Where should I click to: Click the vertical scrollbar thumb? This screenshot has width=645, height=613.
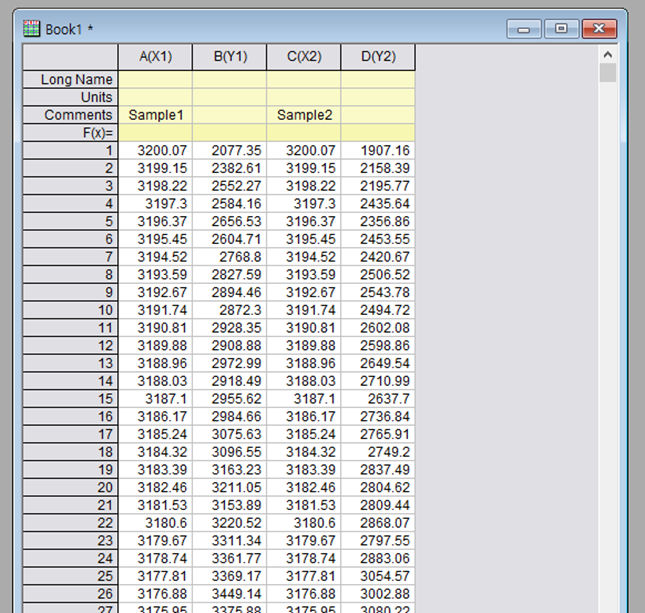(608, 72)
